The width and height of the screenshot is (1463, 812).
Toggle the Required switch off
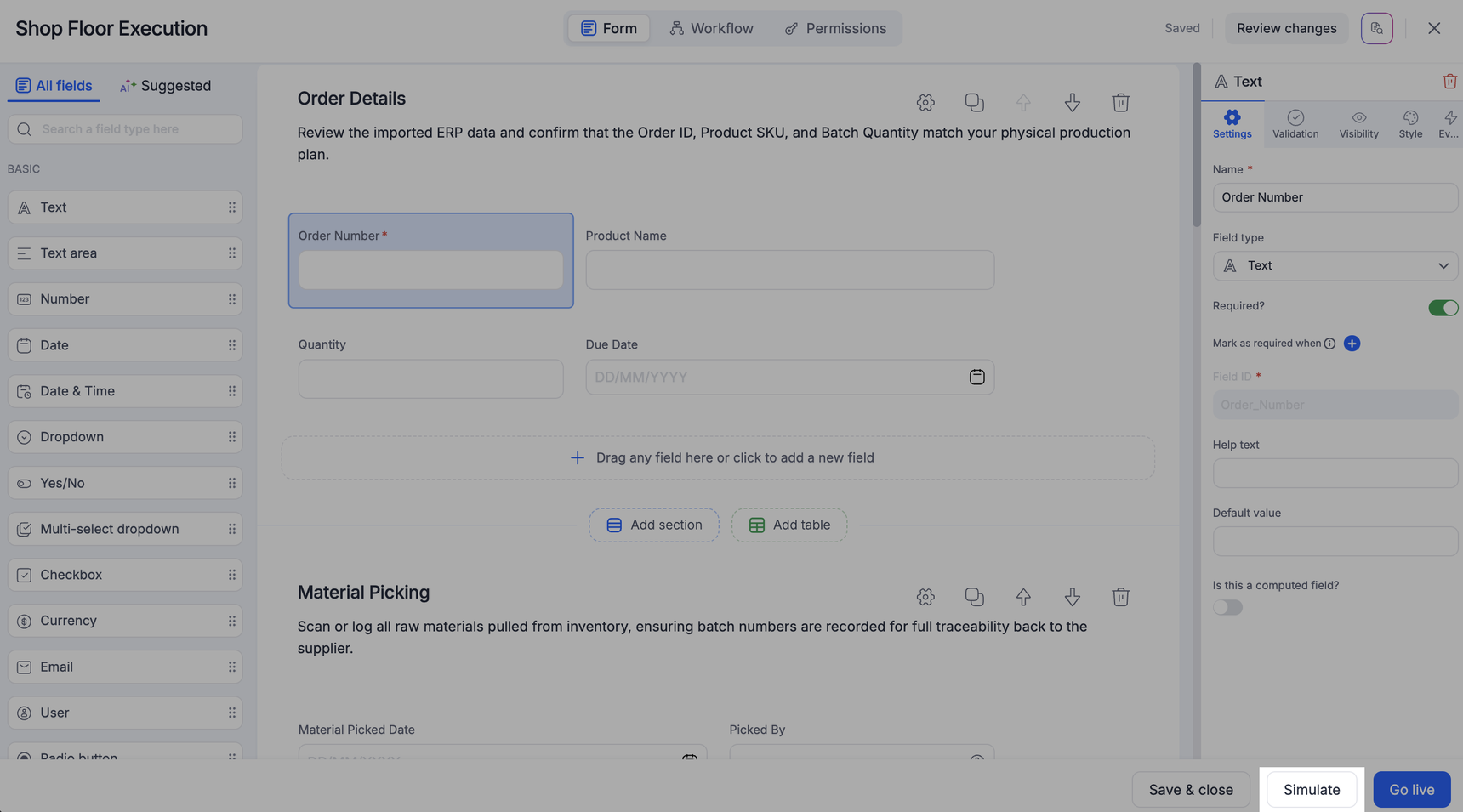pyautogui.click(x=1443, y=308)
